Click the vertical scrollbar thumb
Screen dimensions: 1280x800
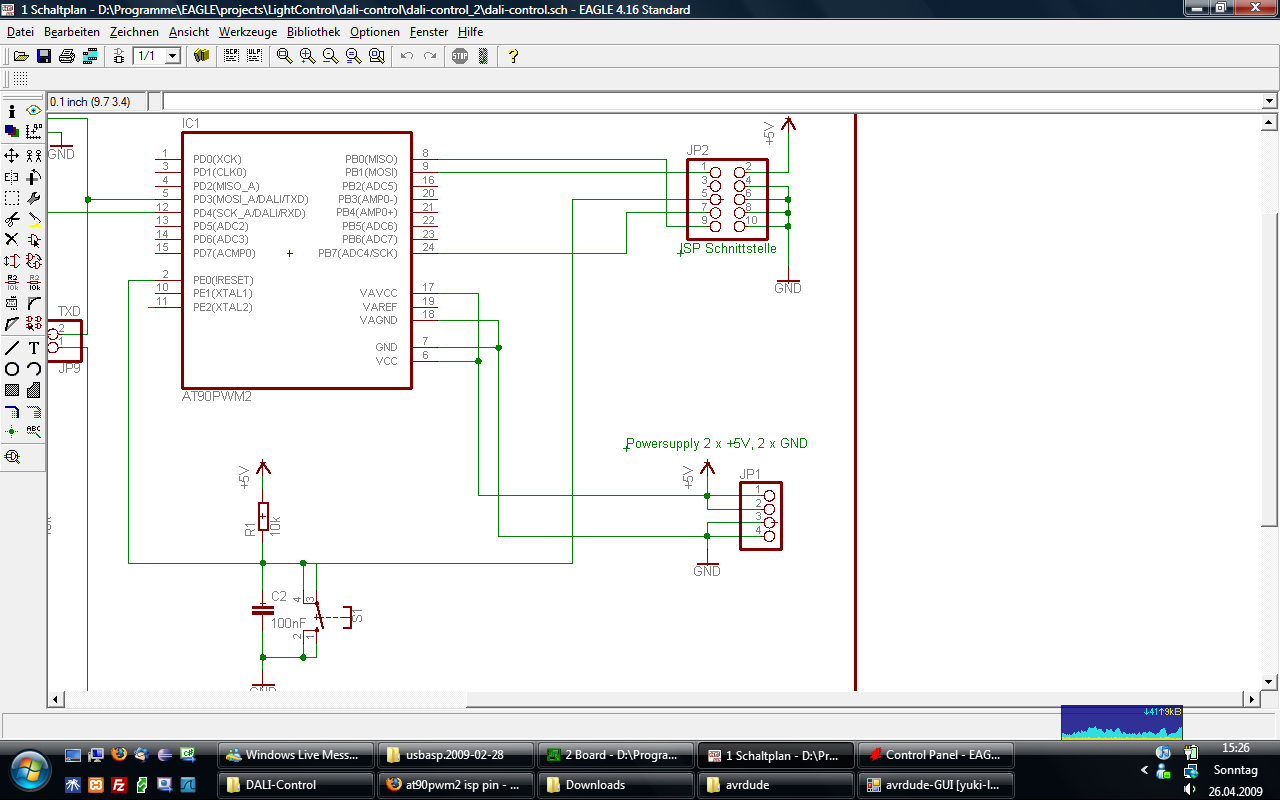click(1269, 370)
